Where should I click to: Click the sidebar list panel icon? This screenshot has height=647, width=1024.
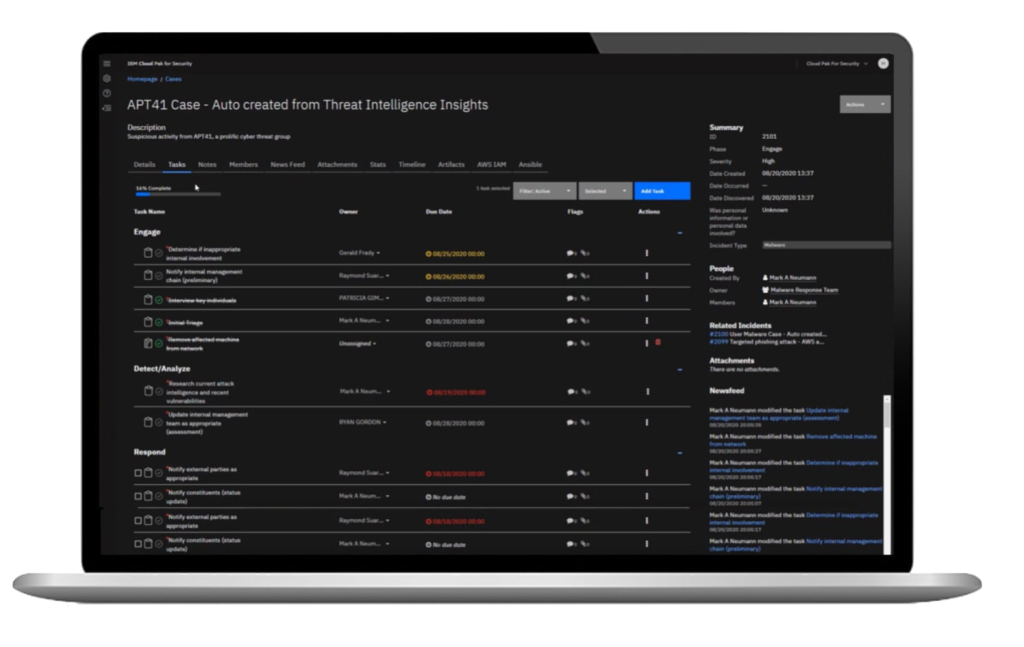coord(106,108)
